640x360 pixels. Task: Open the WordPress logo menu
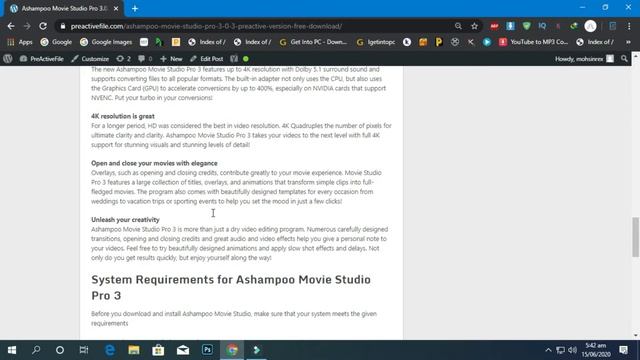(8, 59)
